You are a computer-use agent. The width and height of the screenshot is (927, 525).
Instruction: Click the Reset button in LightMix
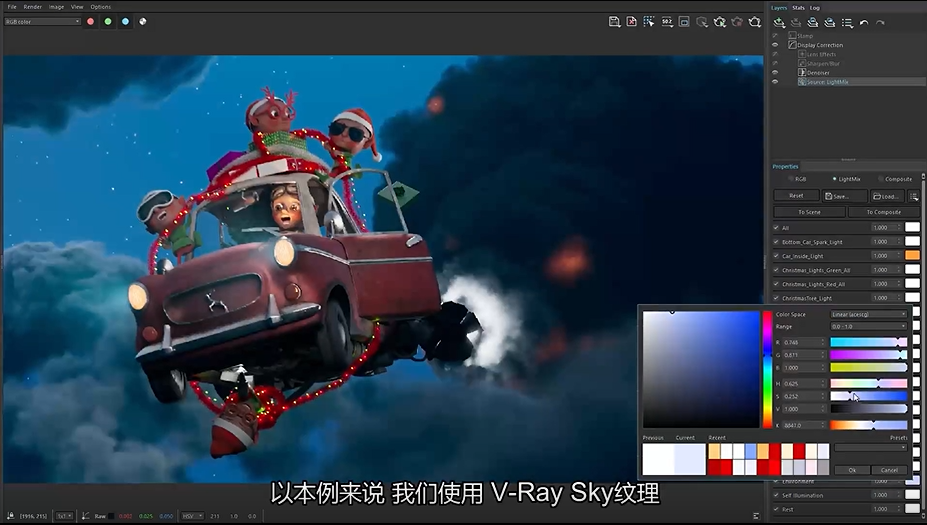pos(796,196)
